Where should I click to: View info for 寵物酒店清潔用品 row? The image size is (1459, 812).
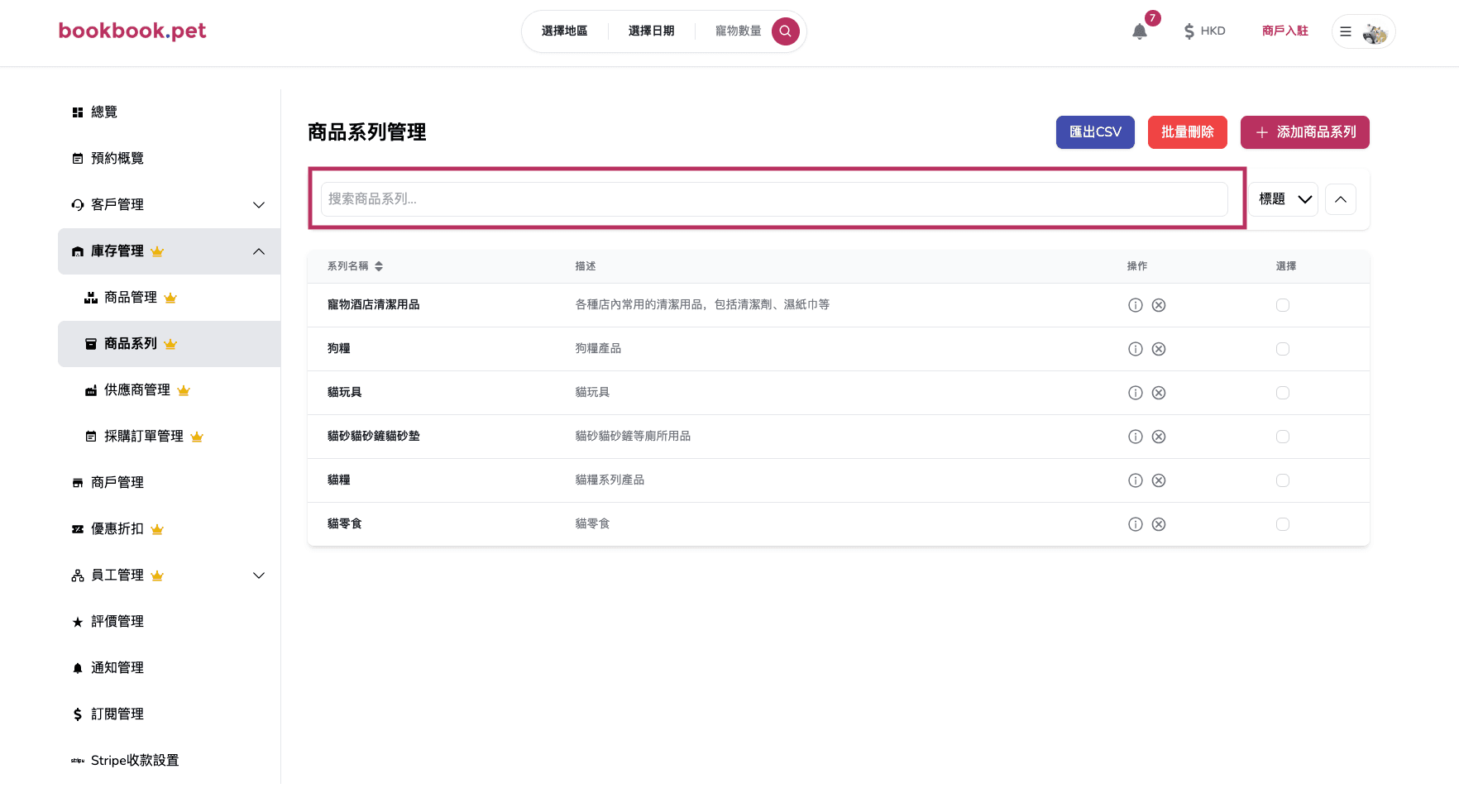click(1136, 305)
